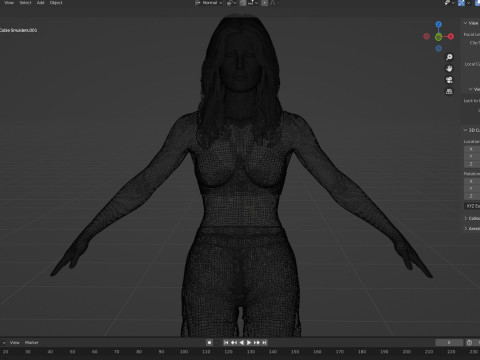Toggle the preview range clock icon
The height and width of the screenshot is (360, 480).
click(x=469, y=343)
